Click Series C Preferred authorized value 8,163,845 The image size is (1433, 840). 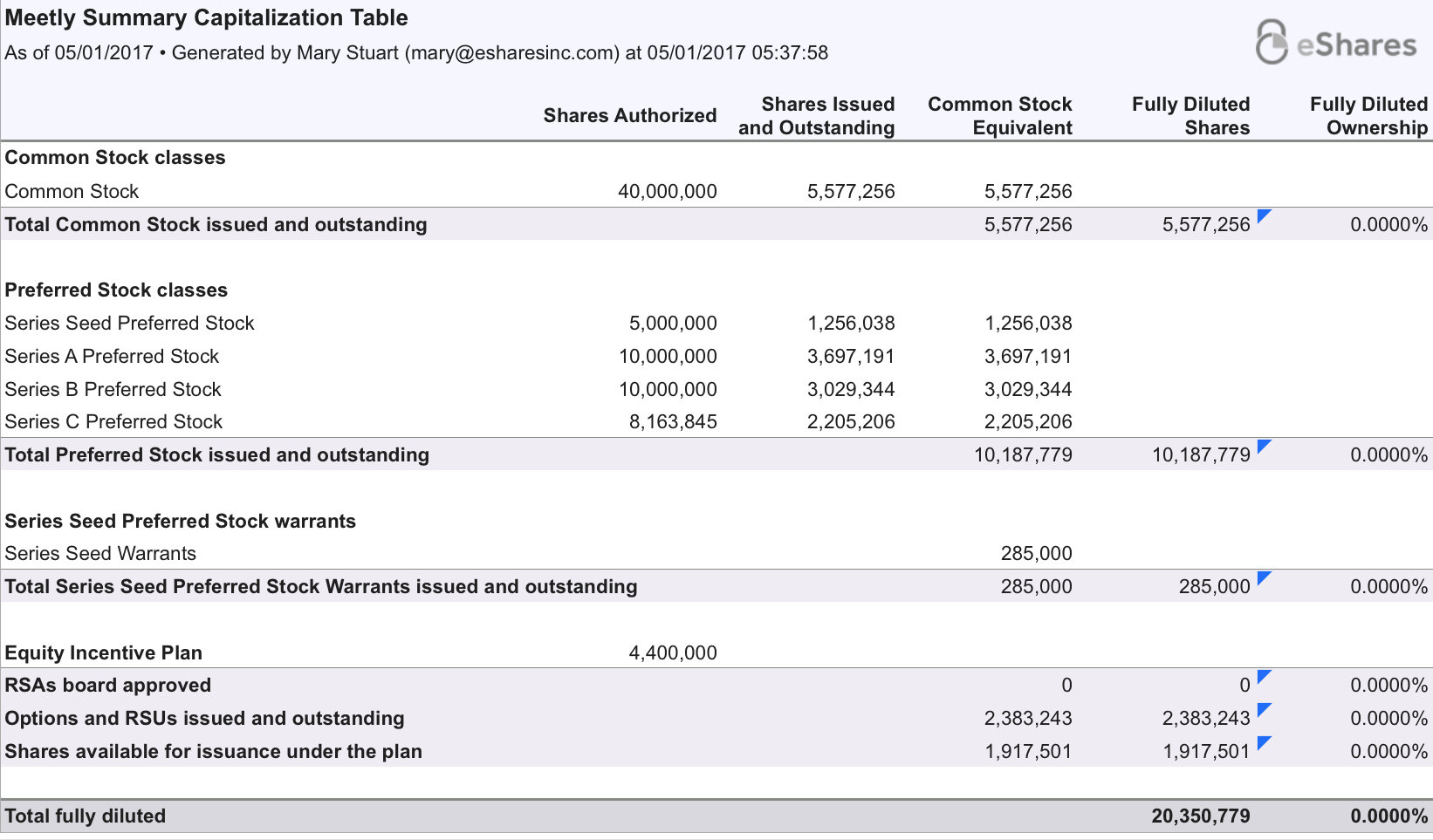672,422
